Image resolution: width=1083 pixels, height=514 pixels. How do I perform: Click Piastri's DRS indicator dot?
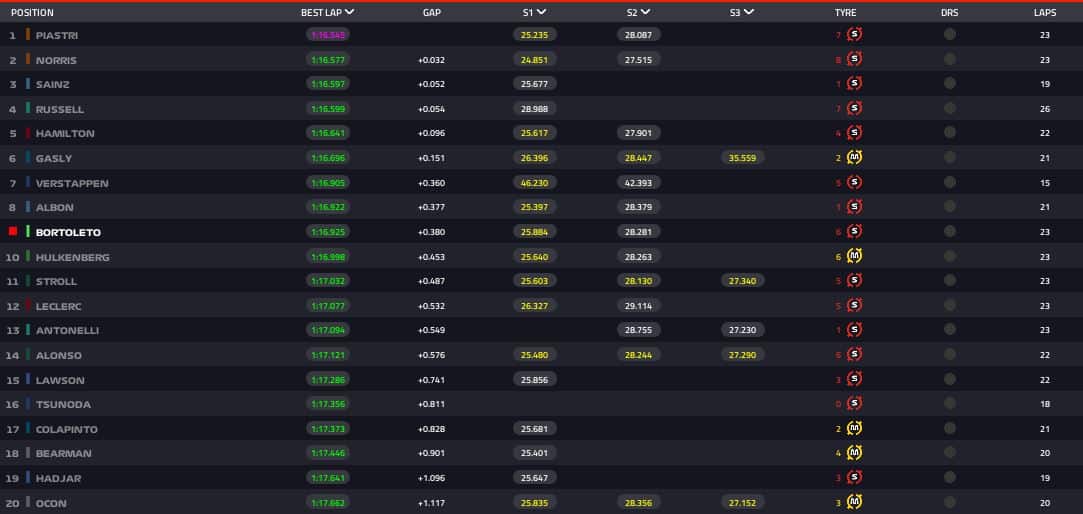tap(950, 34)
